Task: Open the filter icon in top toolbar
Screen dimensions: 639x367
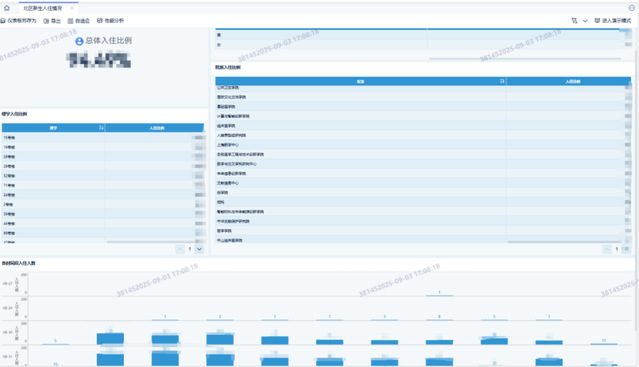Action: pos(574,20)
